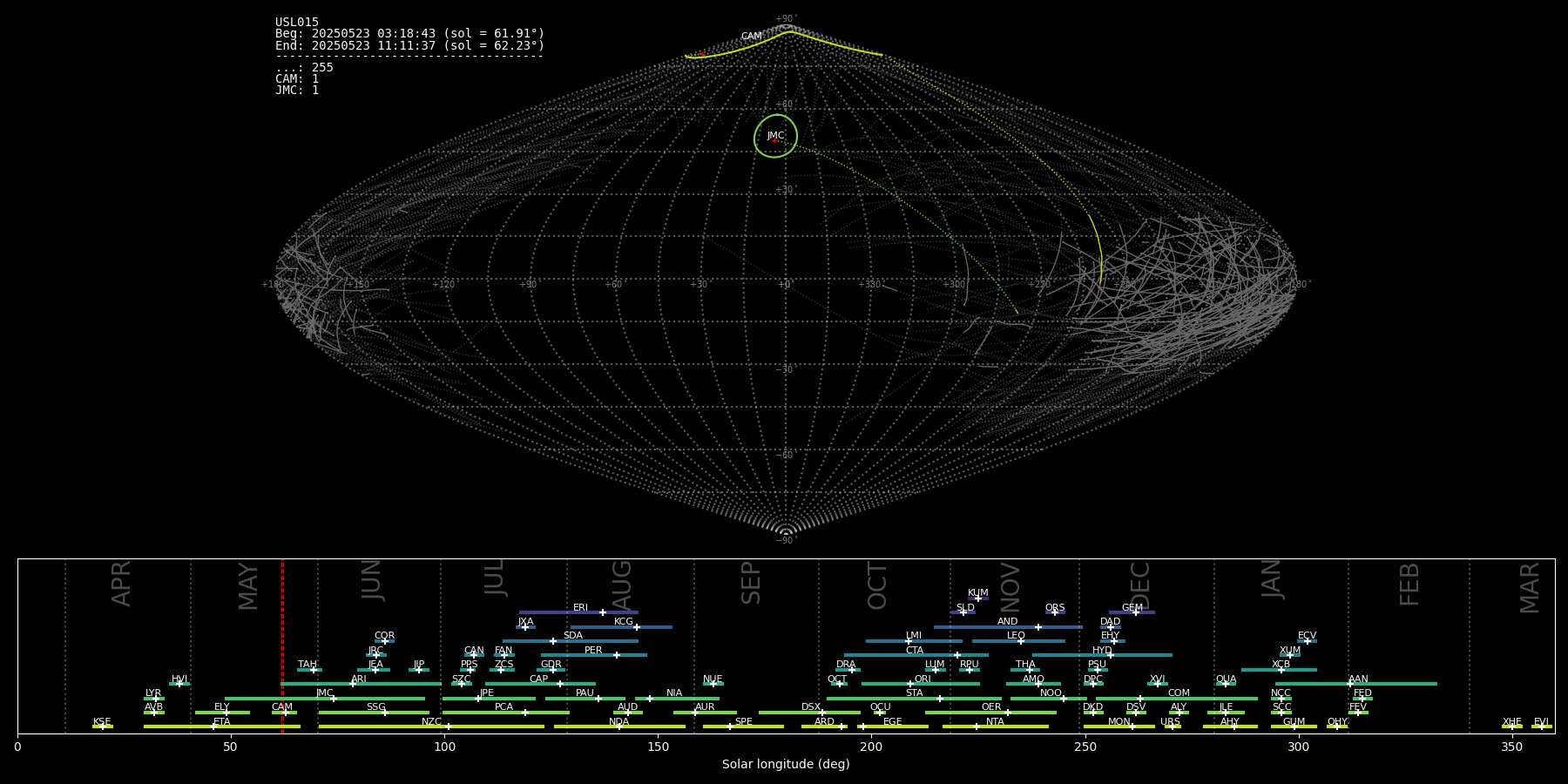The width and height of the screenshot is (1568, 784).
Task: Click the PER shower bar label
Action: (593, 650)
